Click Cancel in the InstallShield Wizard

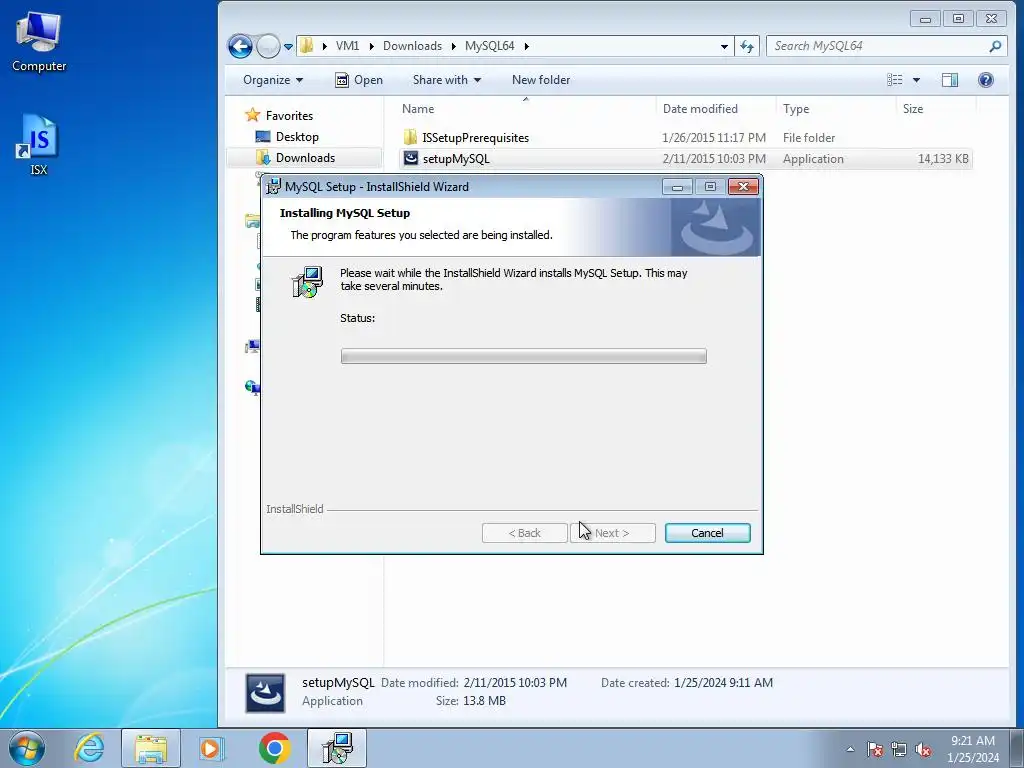click(x=707, y=533)
